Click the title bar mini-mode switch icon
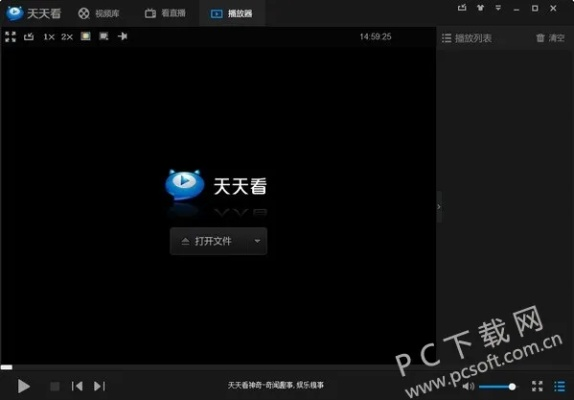The image size is (574, 400). click(x=462, y=8)
